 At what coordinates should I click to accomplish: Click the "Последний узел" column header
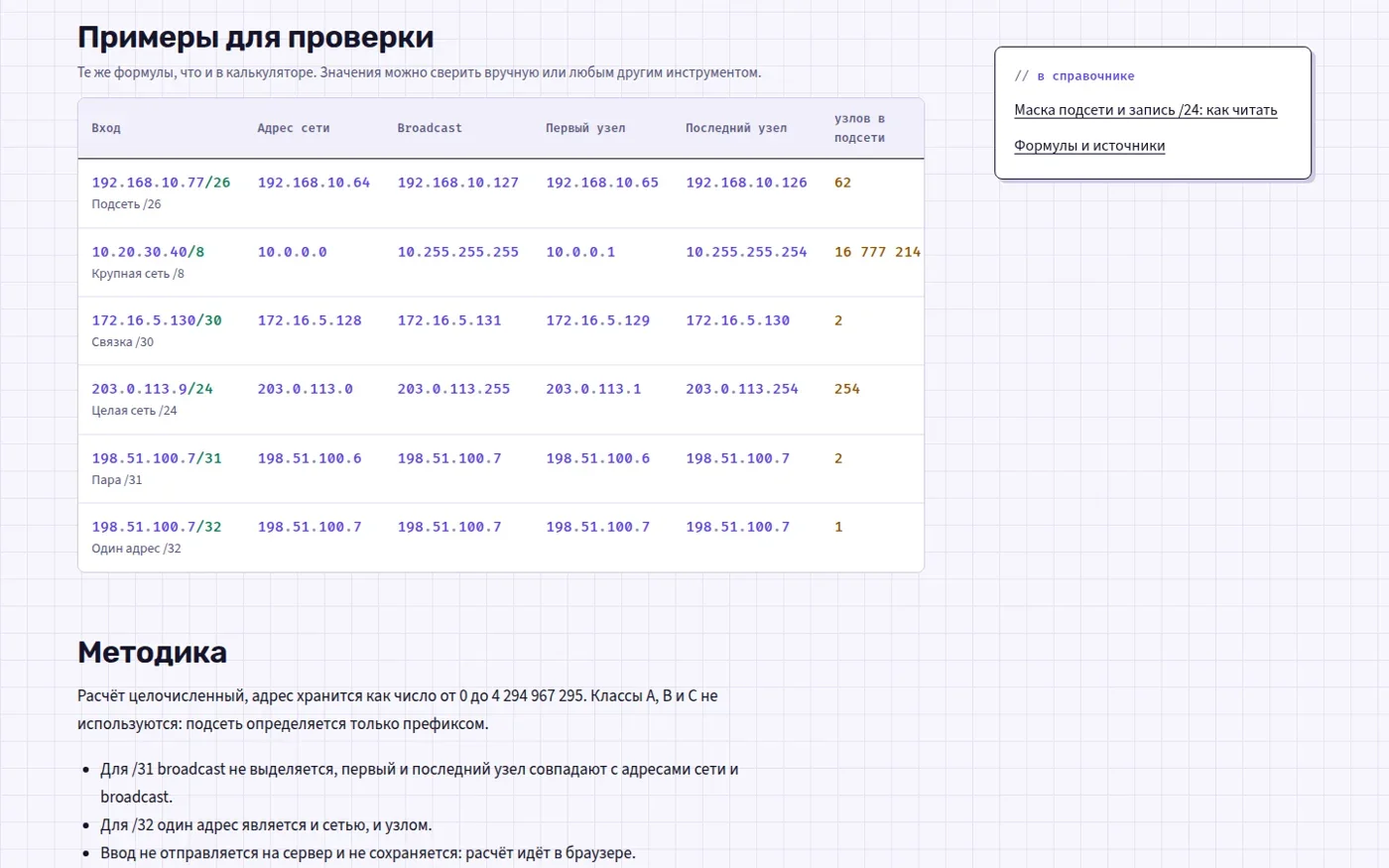[x=736, y=128]
